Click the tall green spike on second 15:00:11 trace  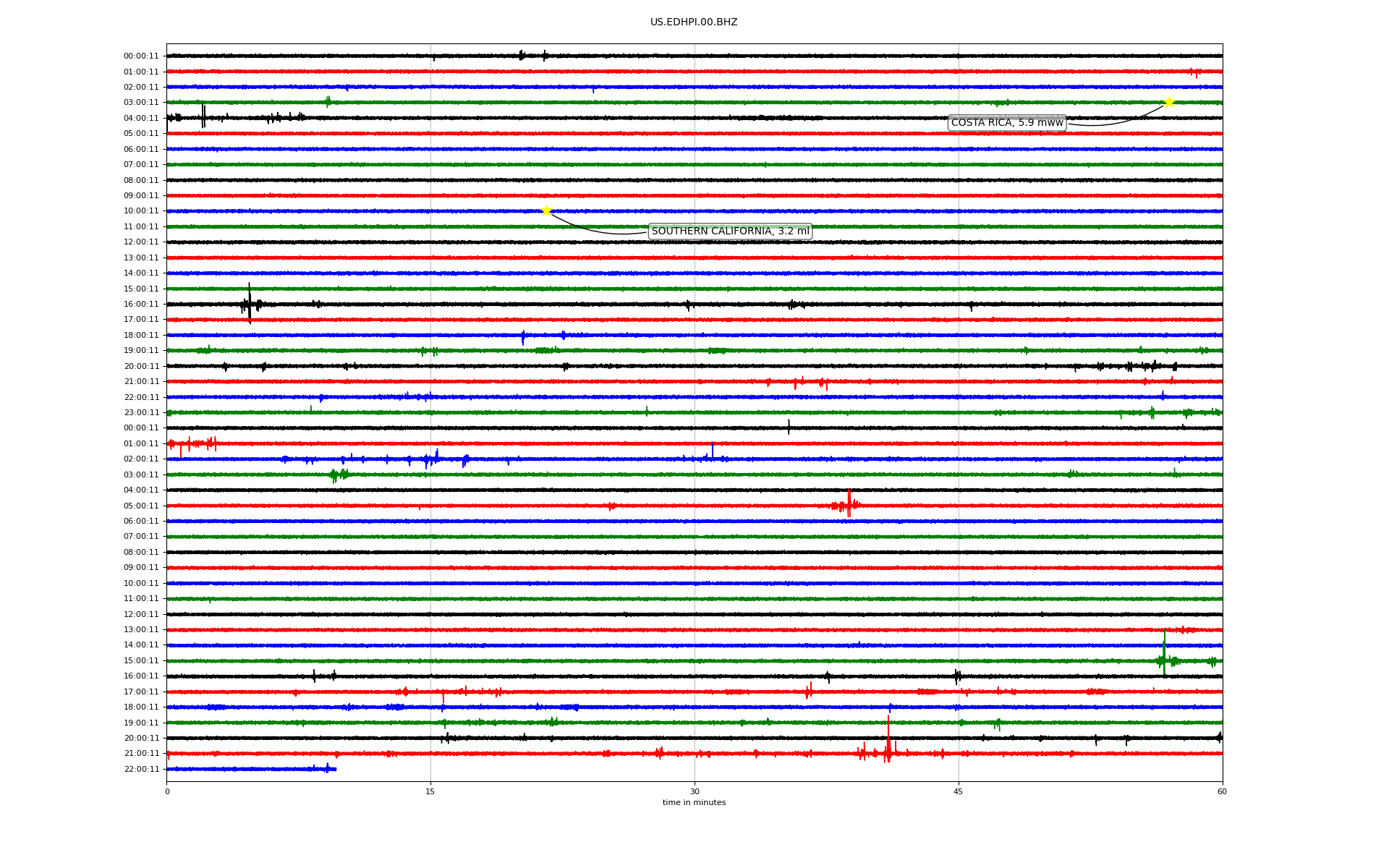(1164, 655)
